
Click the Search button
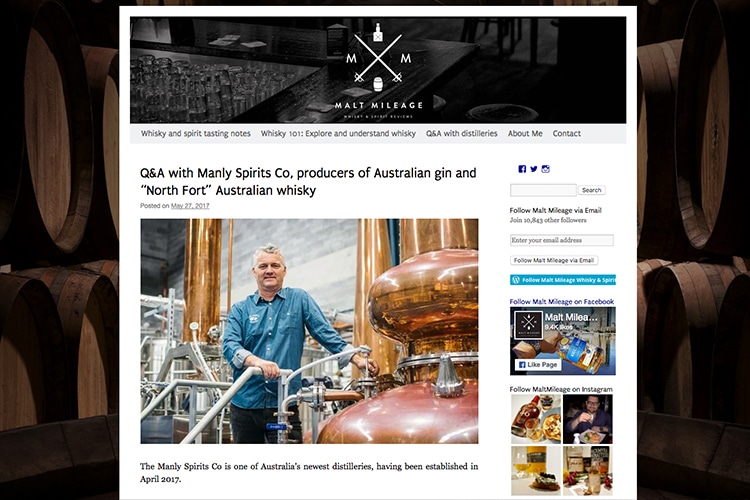click(592, 190)
